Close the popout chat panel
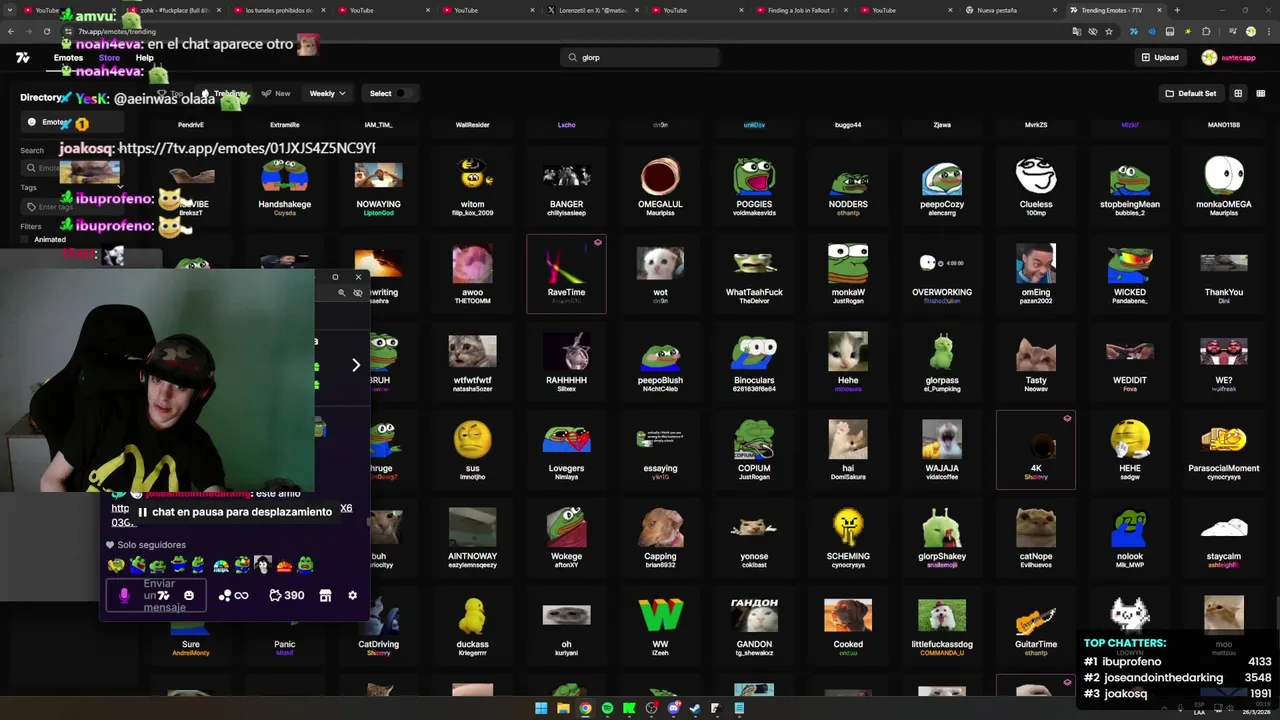 click(x=358, y=277)
